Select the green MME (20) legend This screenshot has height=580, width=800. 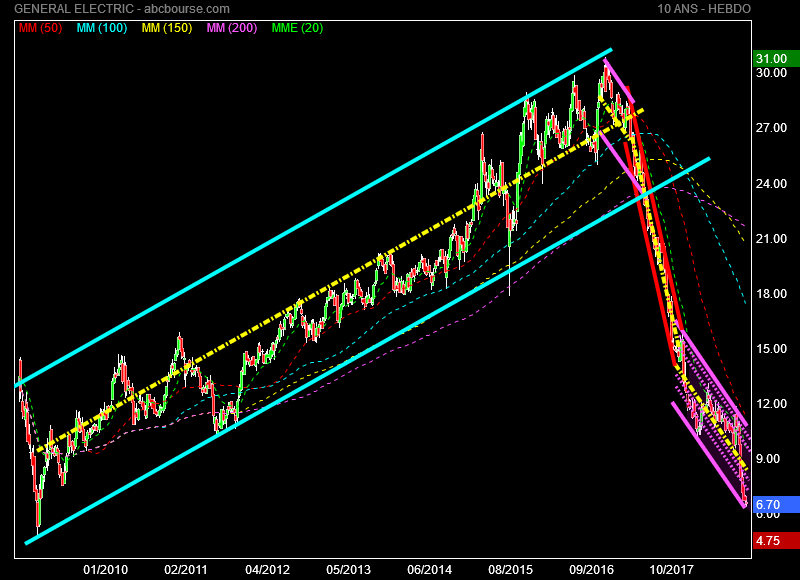point(297,28)
